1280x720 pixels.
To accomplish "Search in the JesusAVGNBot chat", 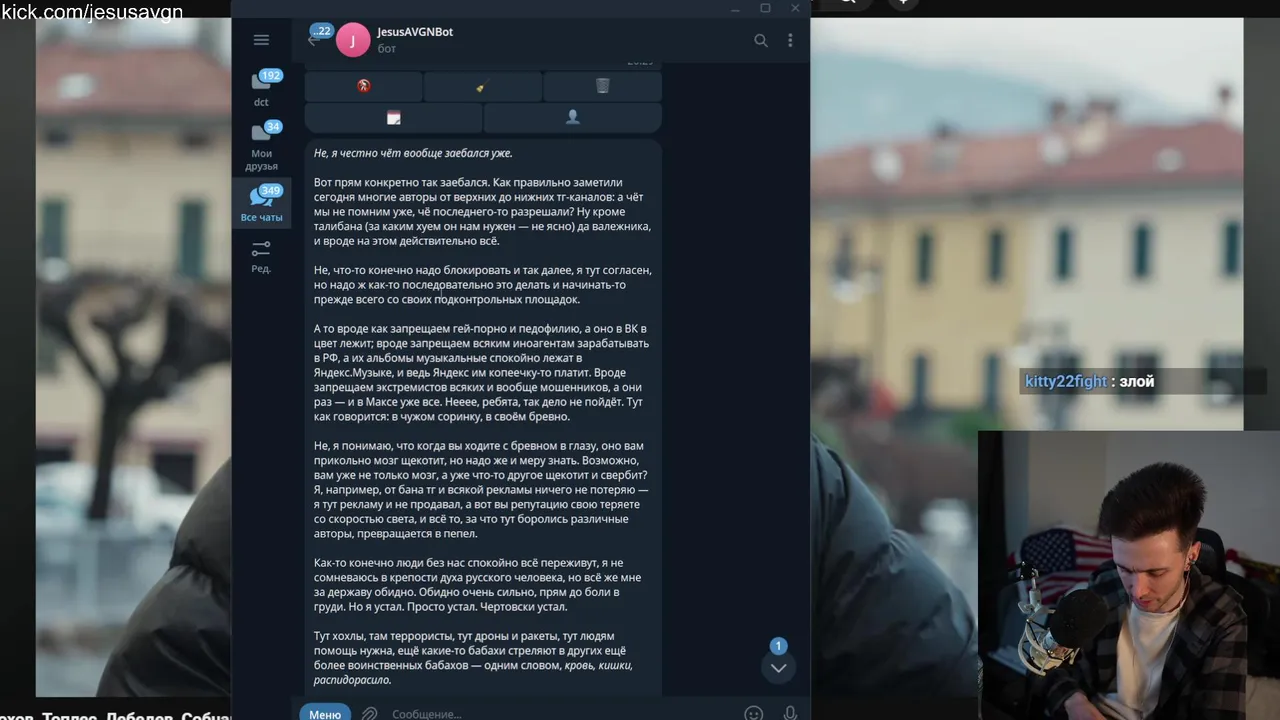I will tap(761, 40).
